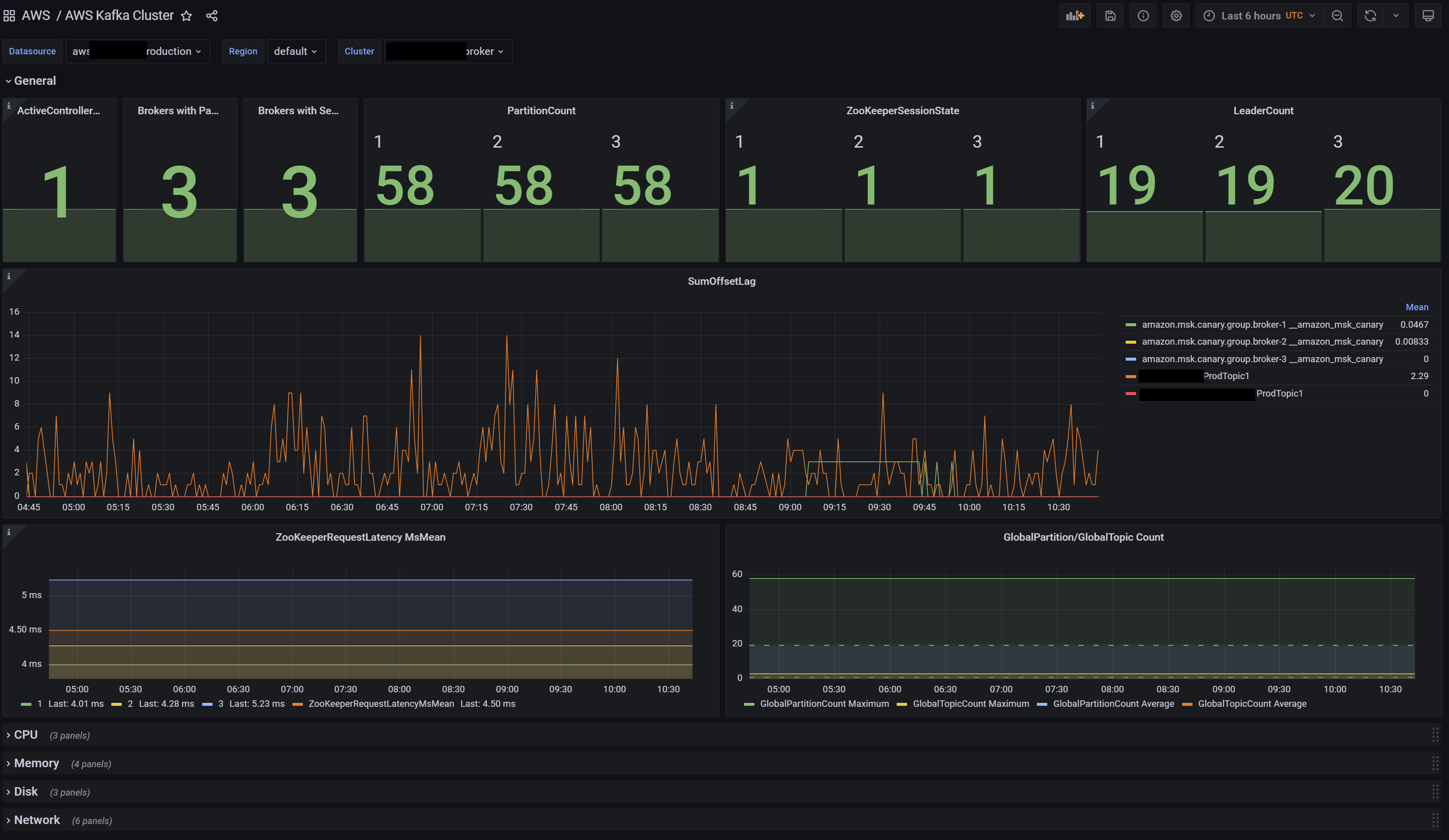Open the dashboard insights info icon
Viewport: 1449px width, 840px height.
point(1143,15)
